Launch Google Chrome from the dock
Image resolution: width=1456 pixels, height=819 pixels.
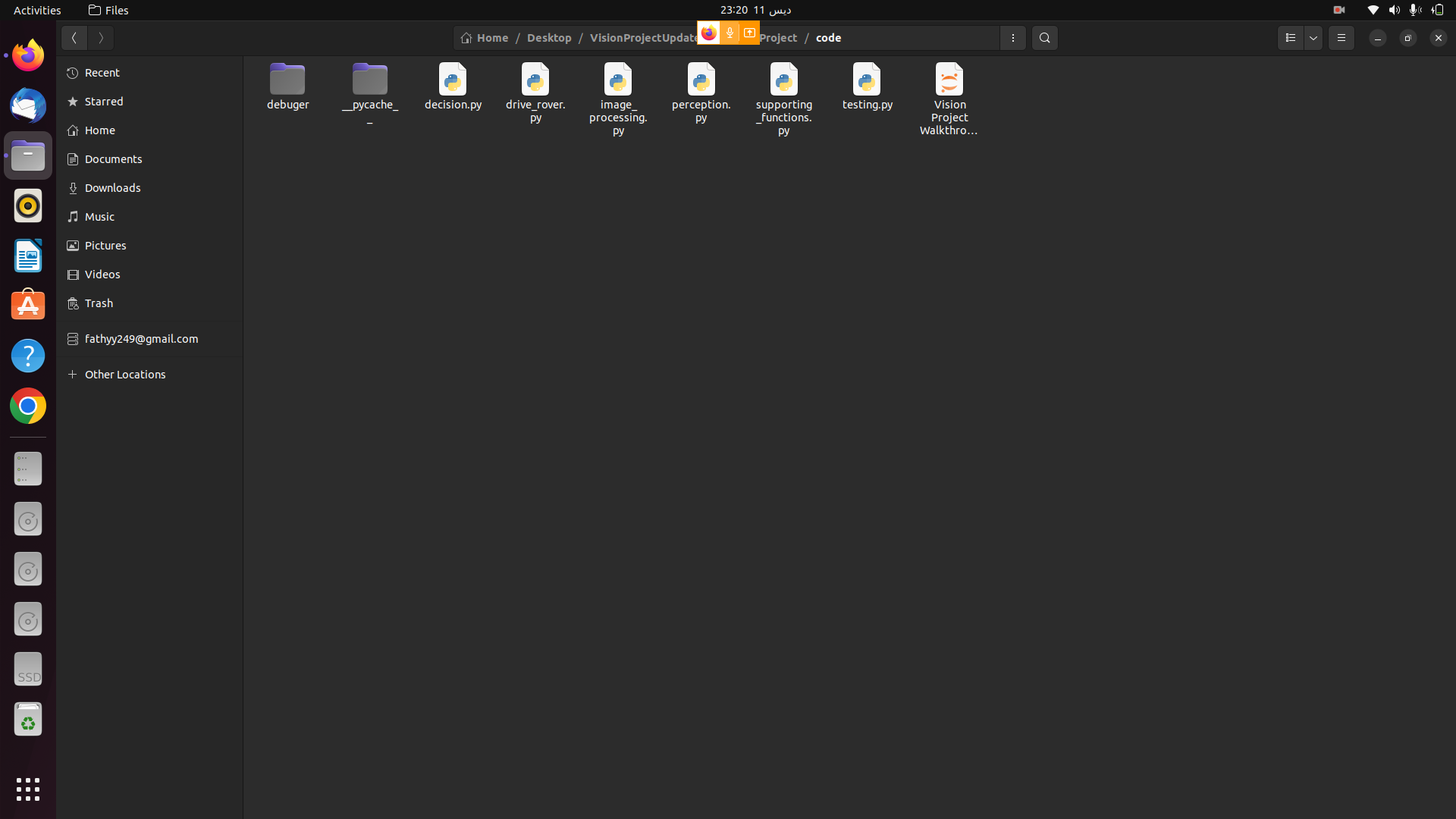pos(28,406)
